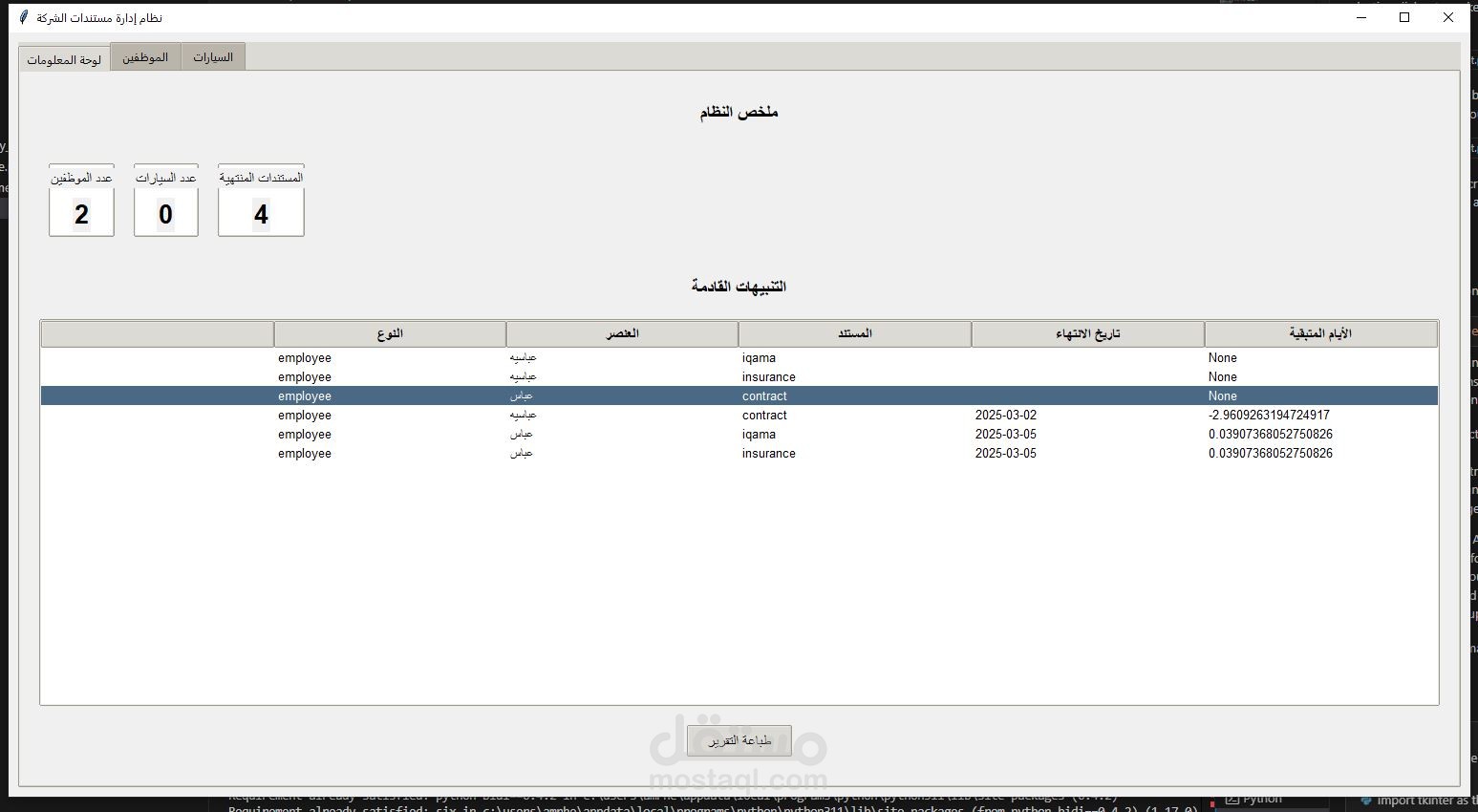
Task: Click the vehicles count value 0
Action: 165,214
